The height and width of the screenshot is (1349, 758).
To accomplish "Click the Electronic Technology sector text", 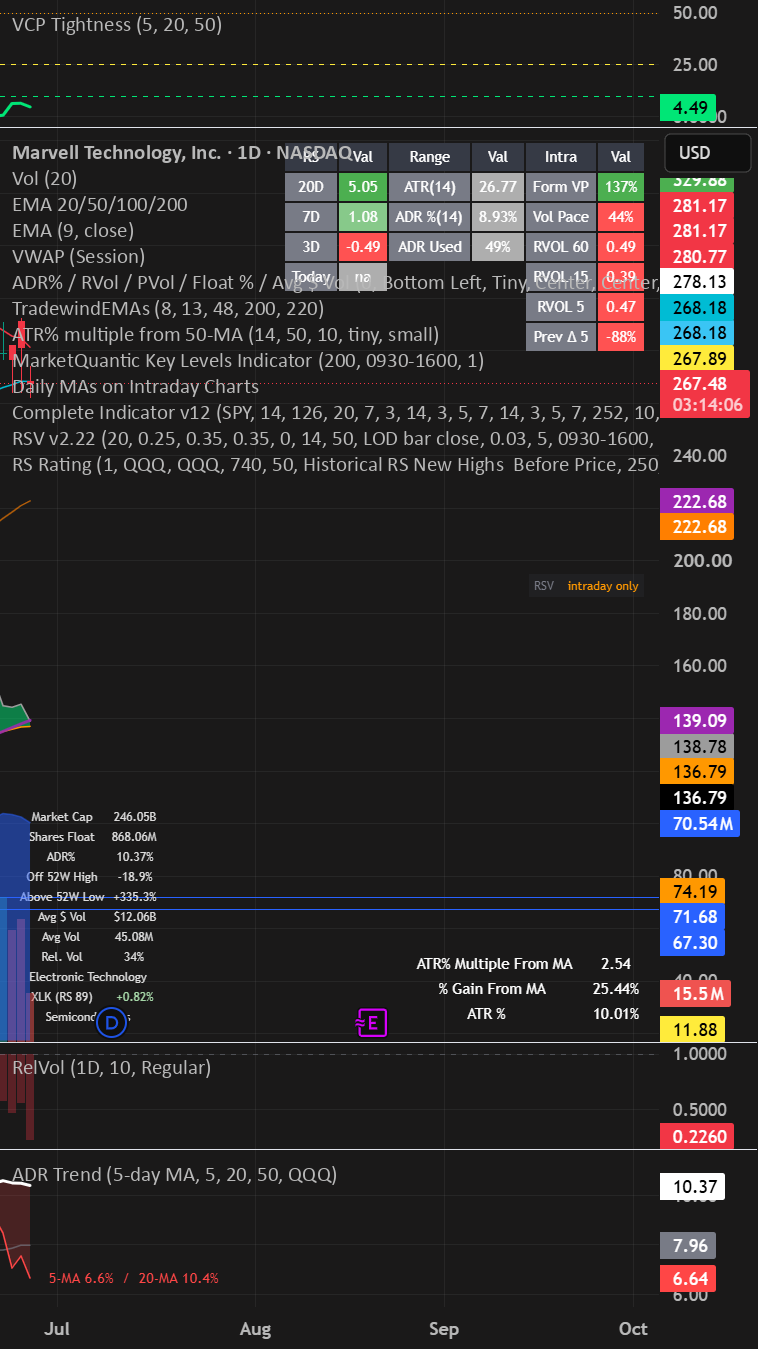I will click(x=88, y=977).
